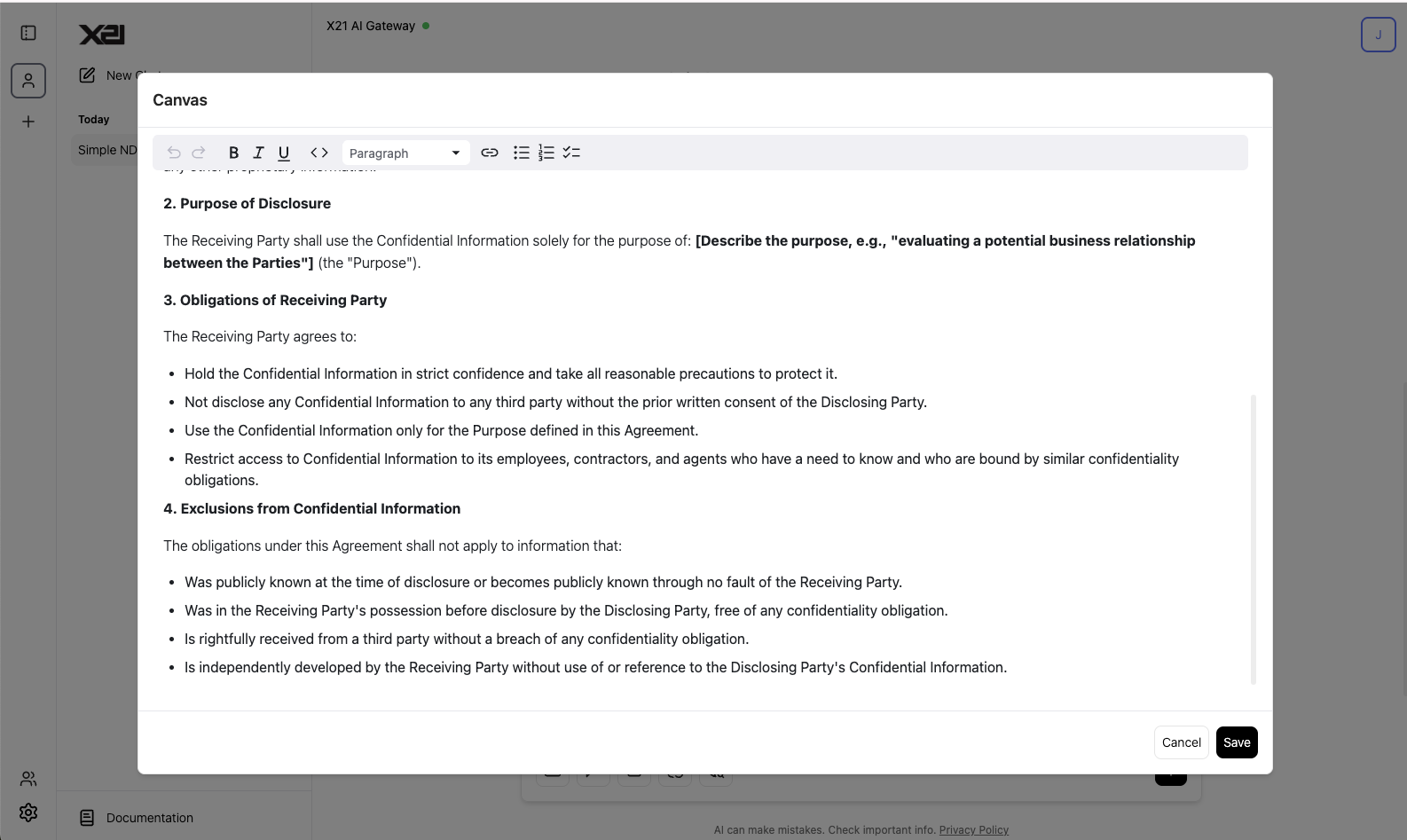Toggle underline formatting
1407x840 pixels.
284,153
